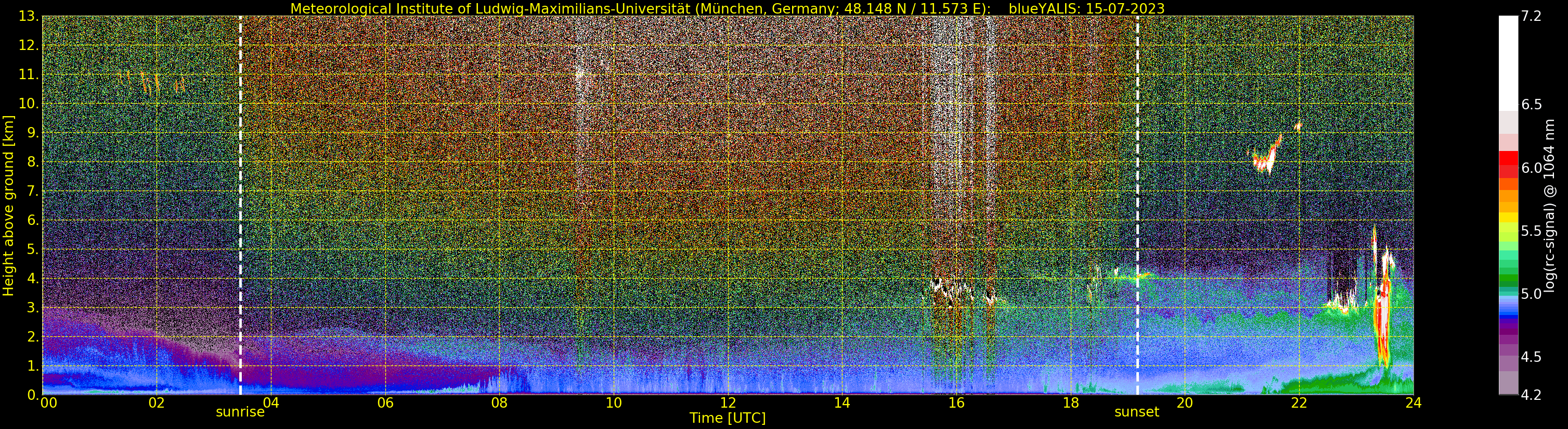Click the time axis tick label 22
Image resolution: width=1568 pixels, height=429 pixels.
[1299, 402]
